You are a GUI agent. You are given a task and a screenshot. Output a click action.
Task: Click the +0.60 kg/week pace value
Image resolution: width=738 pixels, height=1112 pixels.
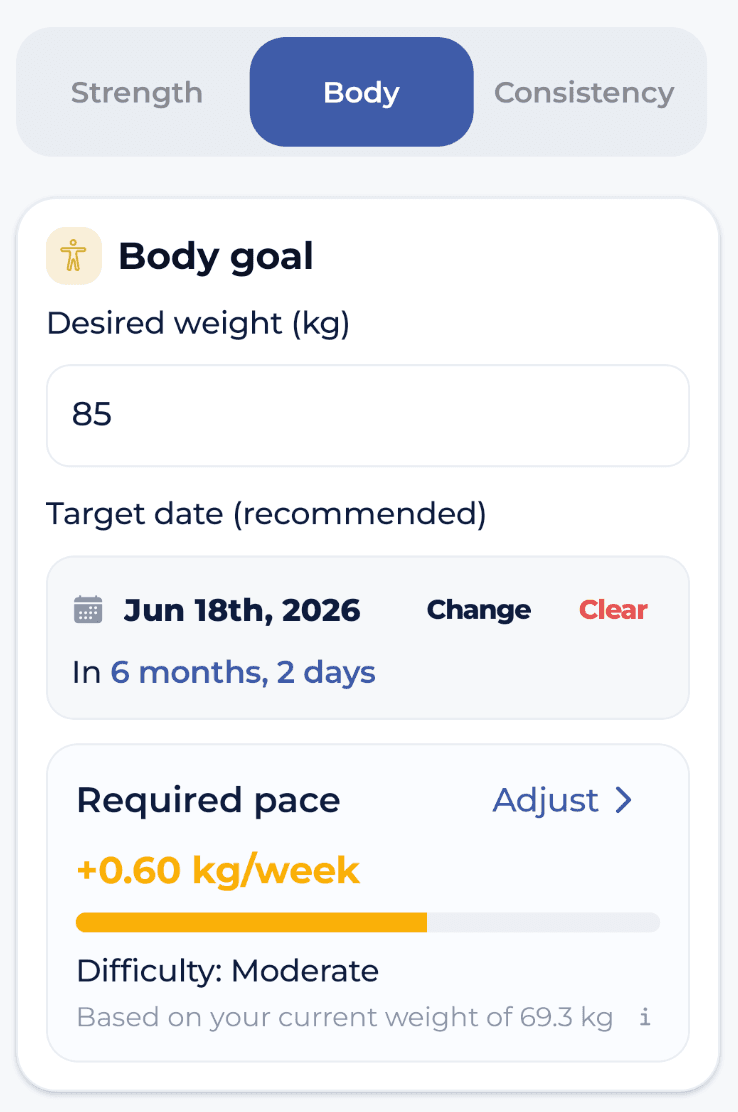point(218,870)
